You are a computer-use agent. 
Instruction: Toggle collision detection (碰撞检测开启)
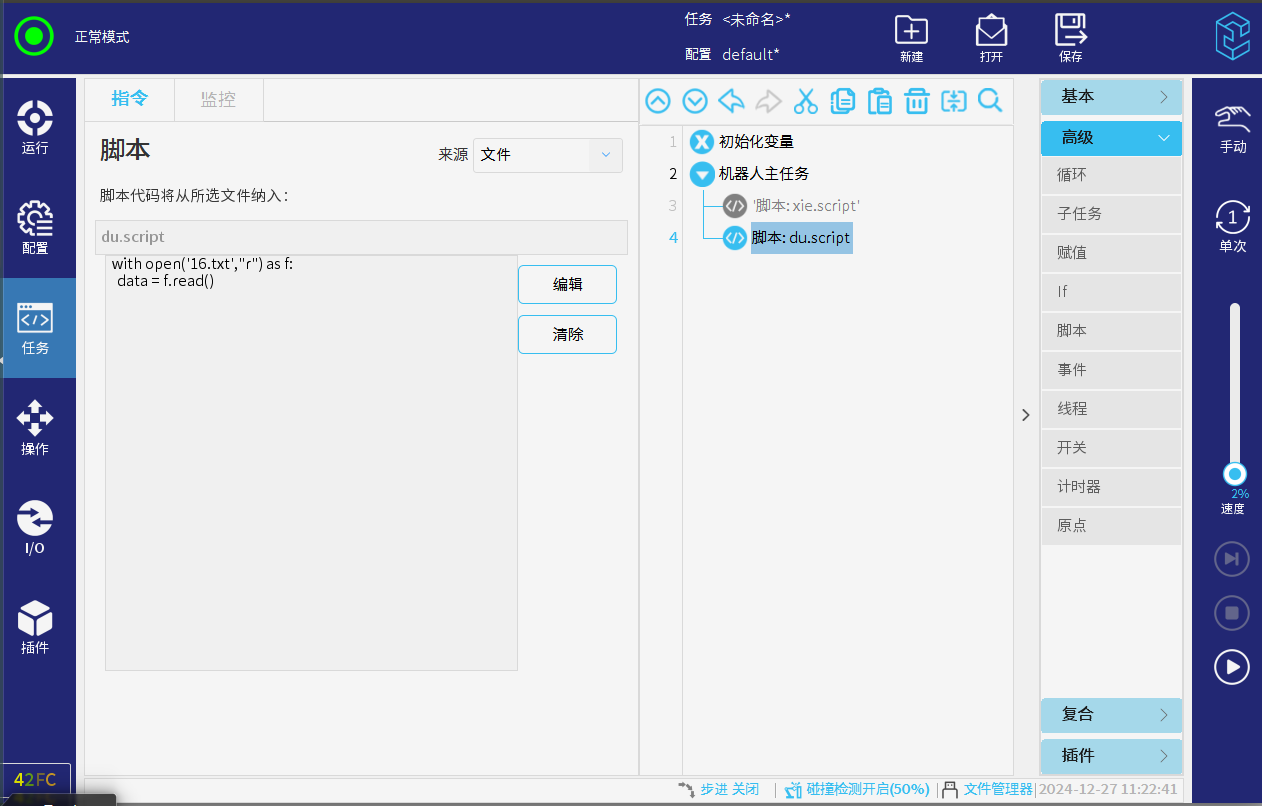[858, 789]
